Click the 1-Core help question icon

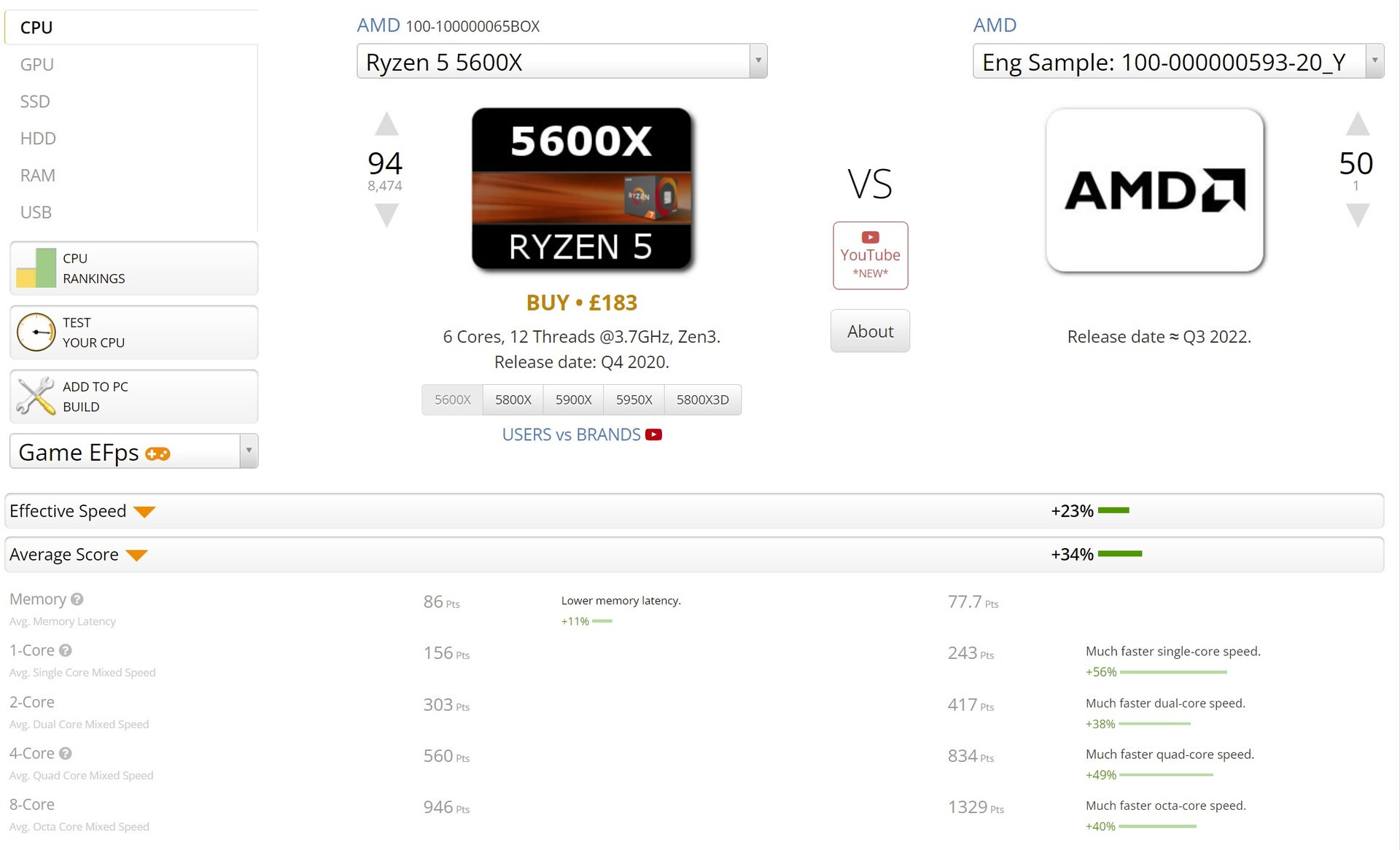click(x=66, y=650)
